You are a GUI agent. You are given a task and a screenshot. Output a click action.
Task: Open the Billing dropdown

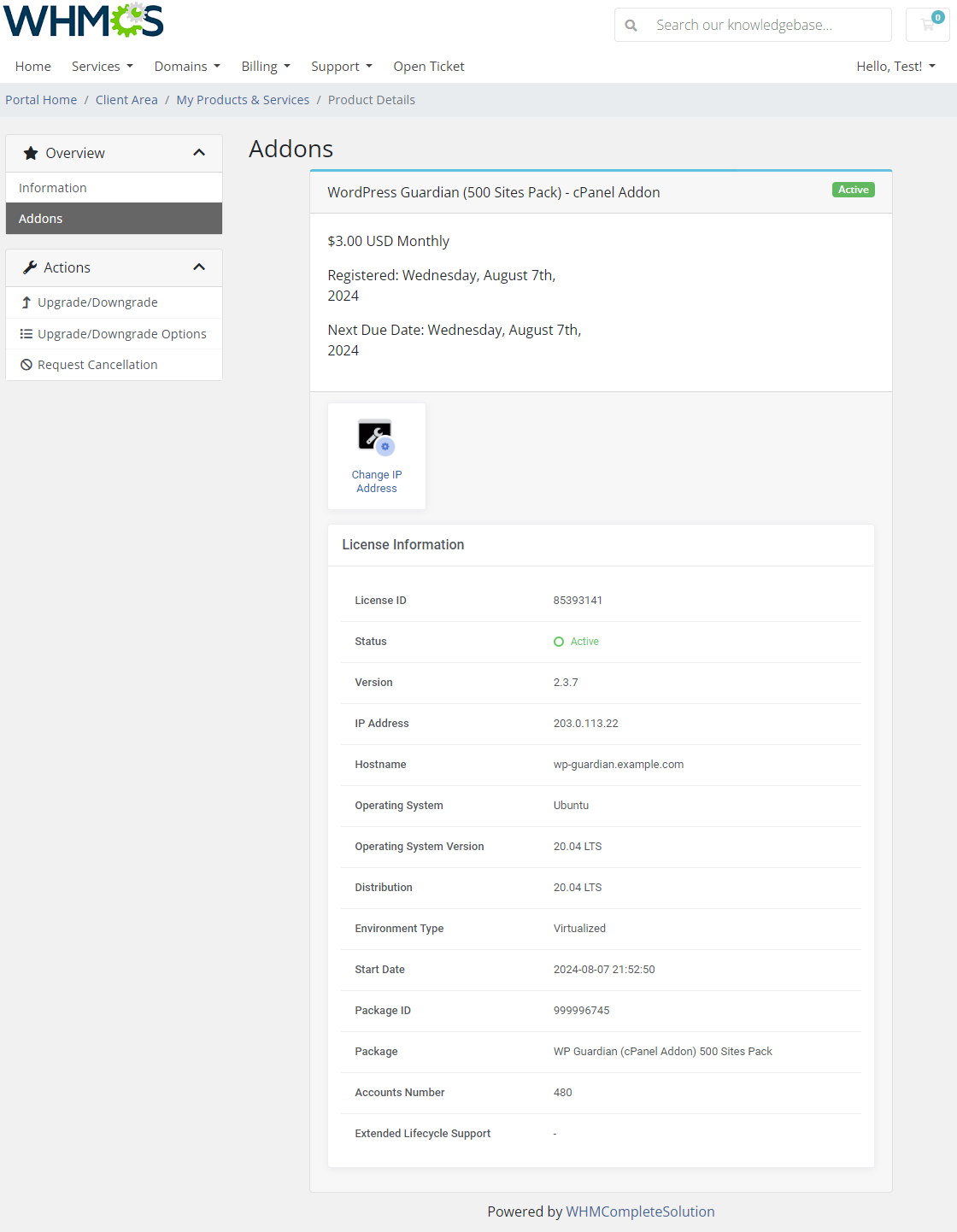pyautogui.click(x=265, y=66)
